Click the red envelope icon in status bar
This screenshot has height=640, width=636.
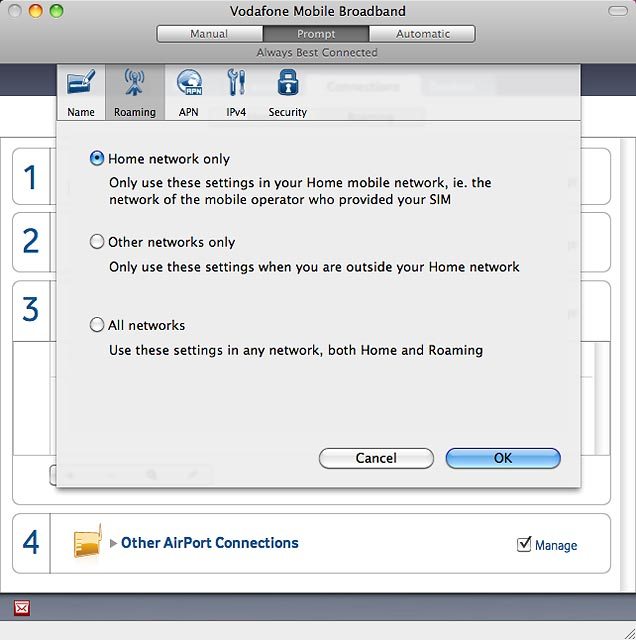pyautogui.click(x=22, y=608)
